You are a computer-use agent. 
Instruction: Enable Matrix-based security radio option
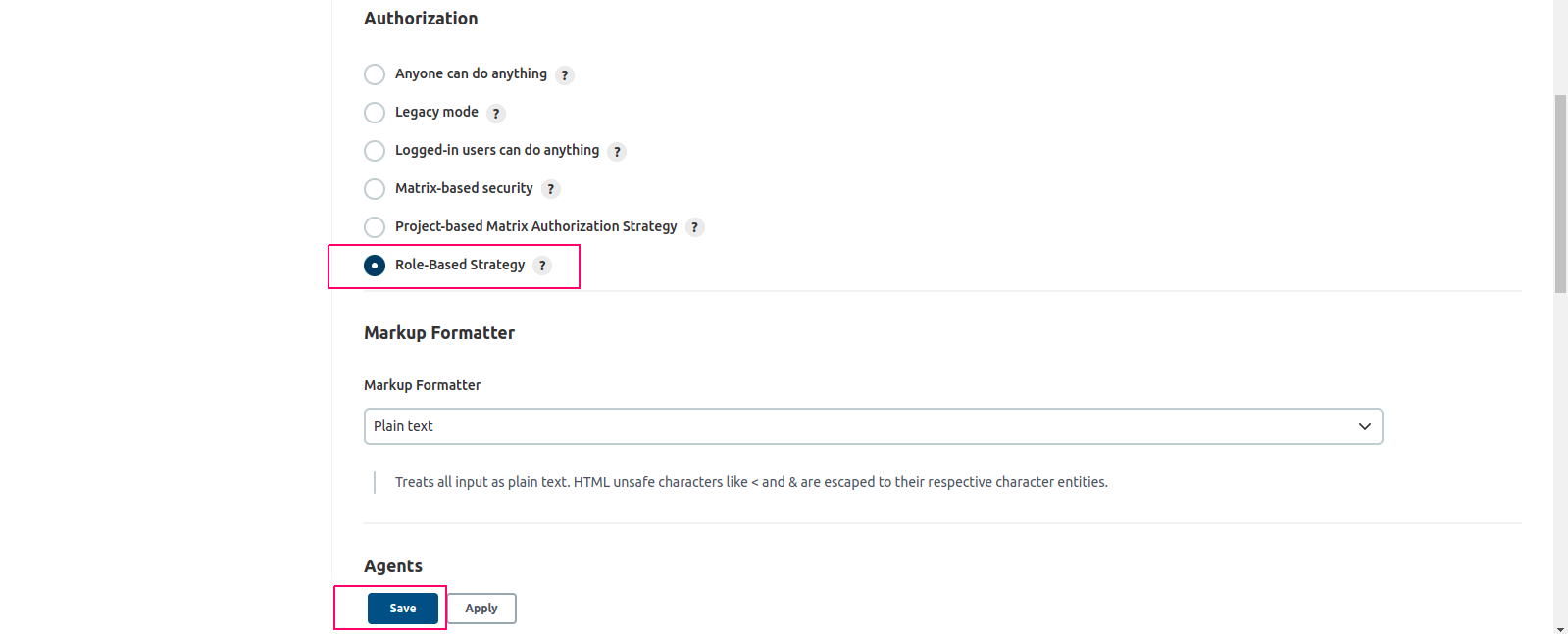point(375,189)
